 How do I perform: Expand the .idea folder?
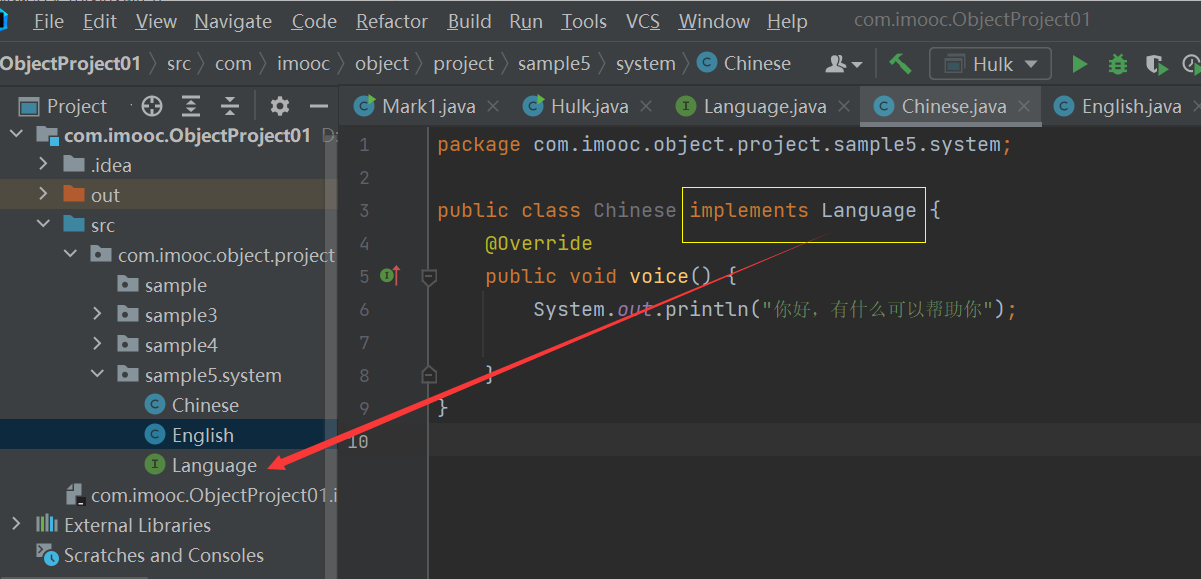(43, 165)
